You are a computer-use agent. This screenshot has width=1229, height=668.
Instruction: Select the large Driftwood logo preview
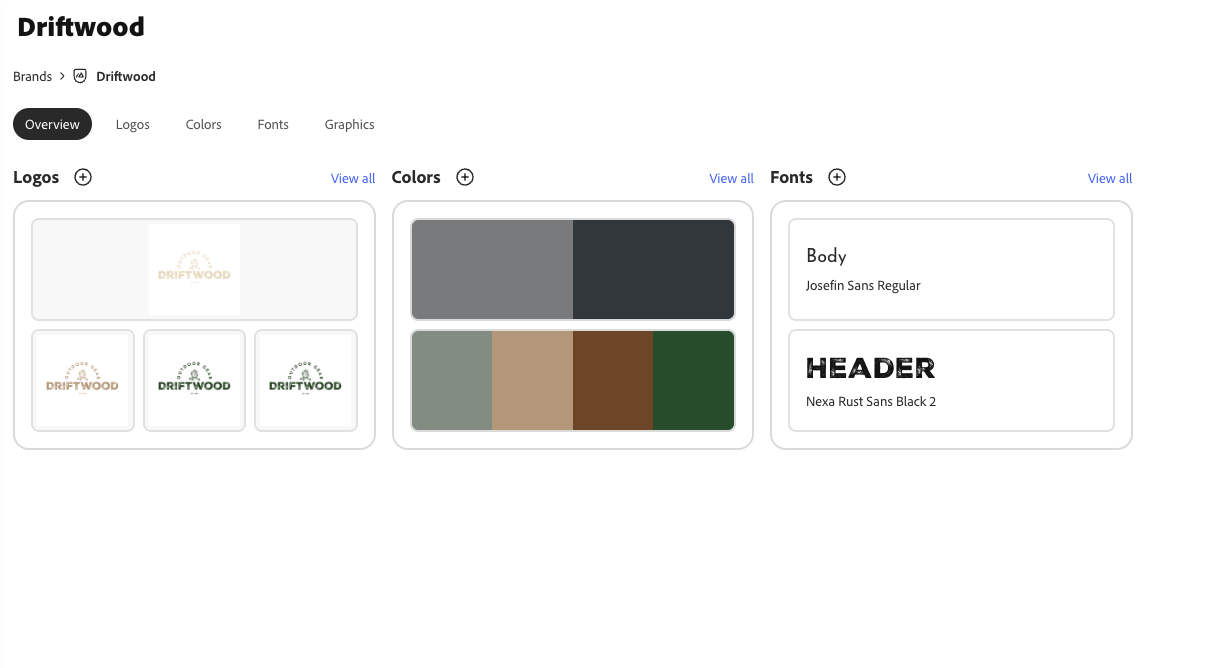[x=194, y=269]
